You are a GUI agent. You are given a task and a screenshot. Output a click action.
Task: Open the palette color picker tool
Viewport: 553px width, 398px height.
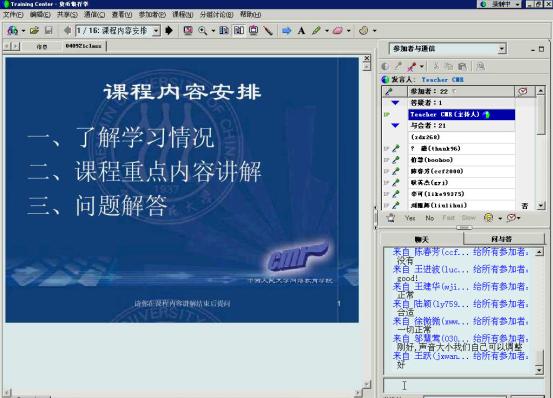[363, 31]
